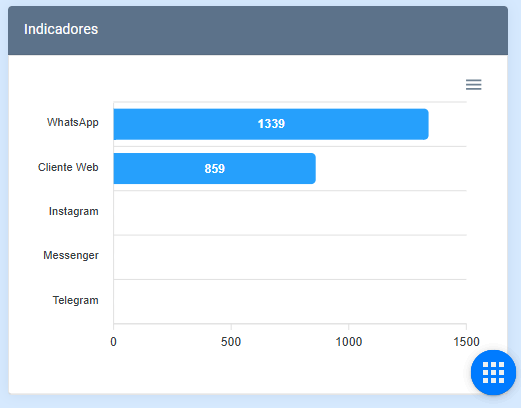This screenshot has width=521, height=408.
Task: Select the Cliente Web bar showing 859
Action: (x=215, y=168)
